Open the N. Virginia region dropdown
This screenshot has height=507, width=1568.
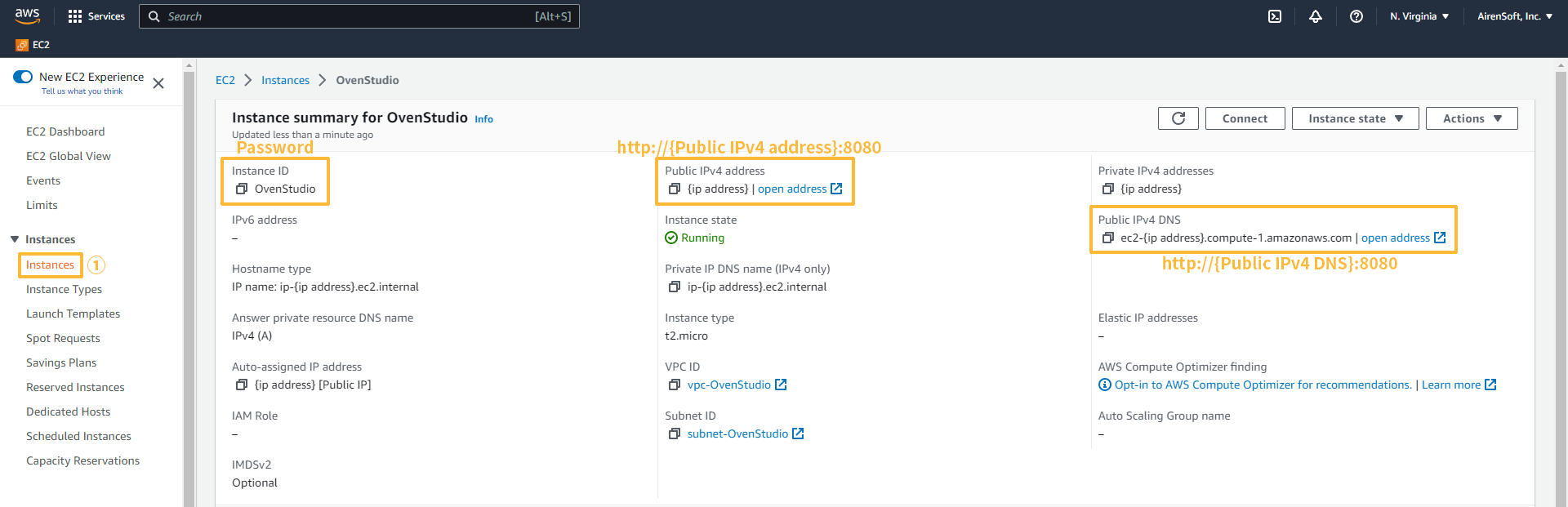pos(1419,16)
